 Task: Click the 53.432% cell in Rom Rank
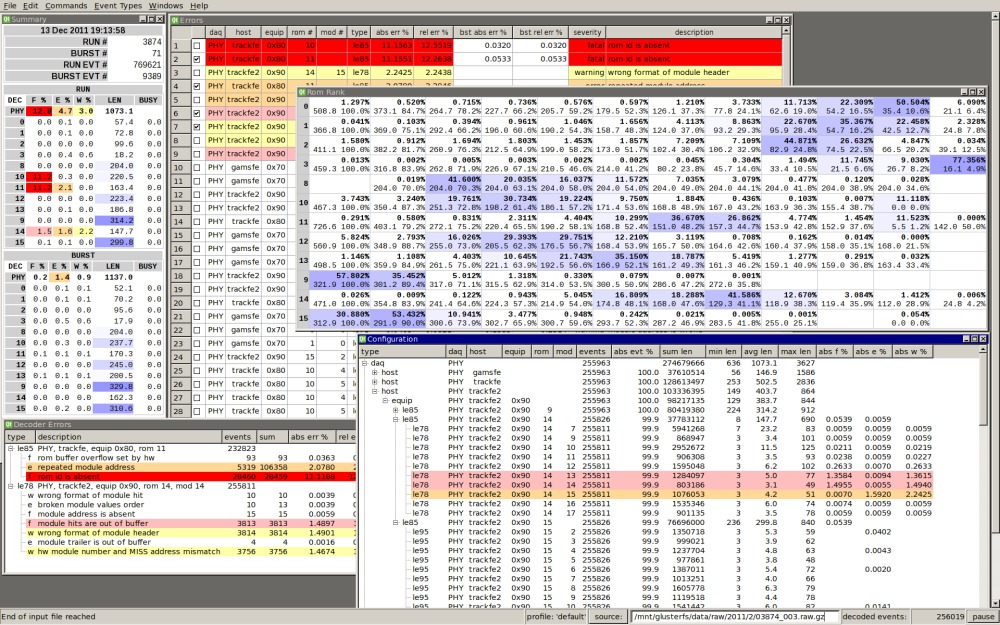pyautogui.click(x=399, y=319)
